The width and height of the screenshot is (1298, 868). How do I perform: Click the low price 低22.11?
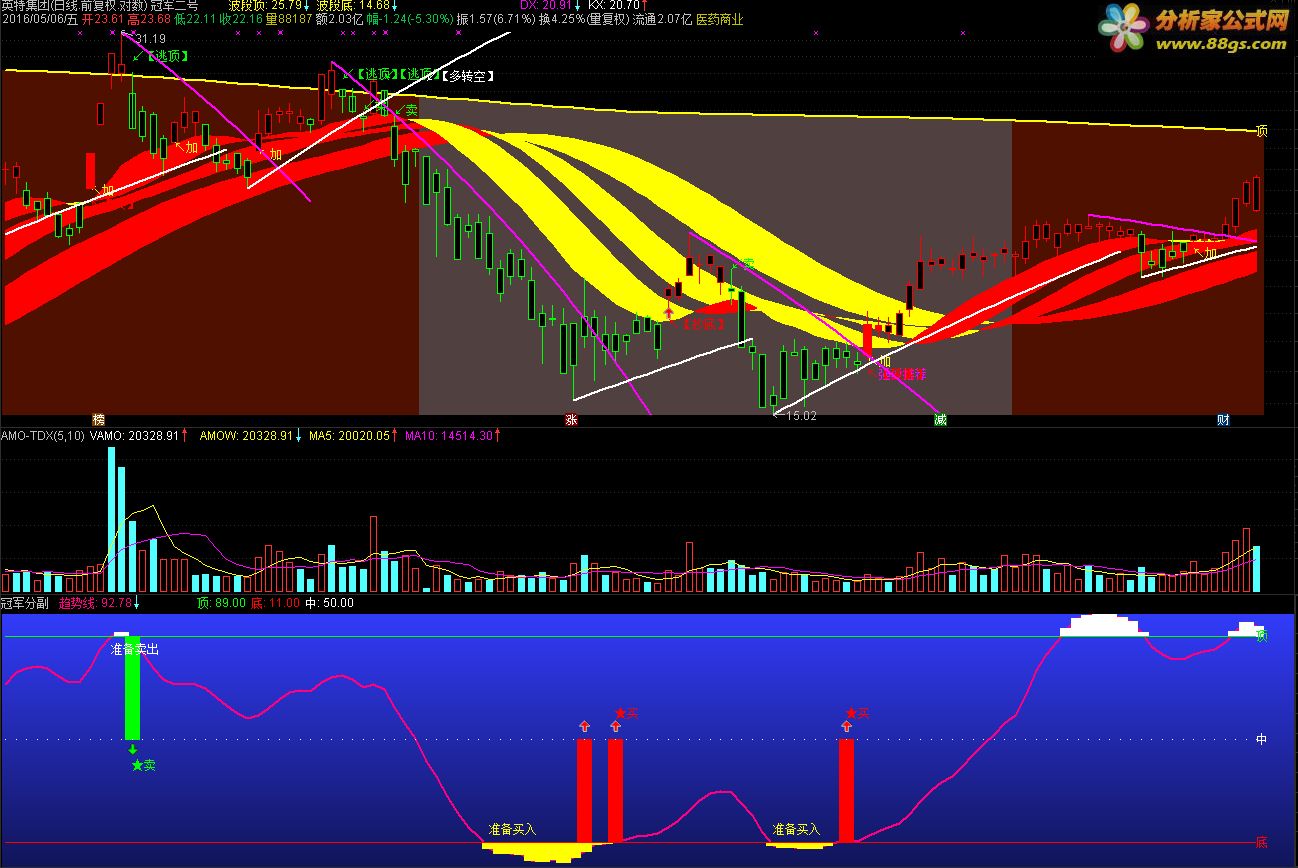point(194,19)
